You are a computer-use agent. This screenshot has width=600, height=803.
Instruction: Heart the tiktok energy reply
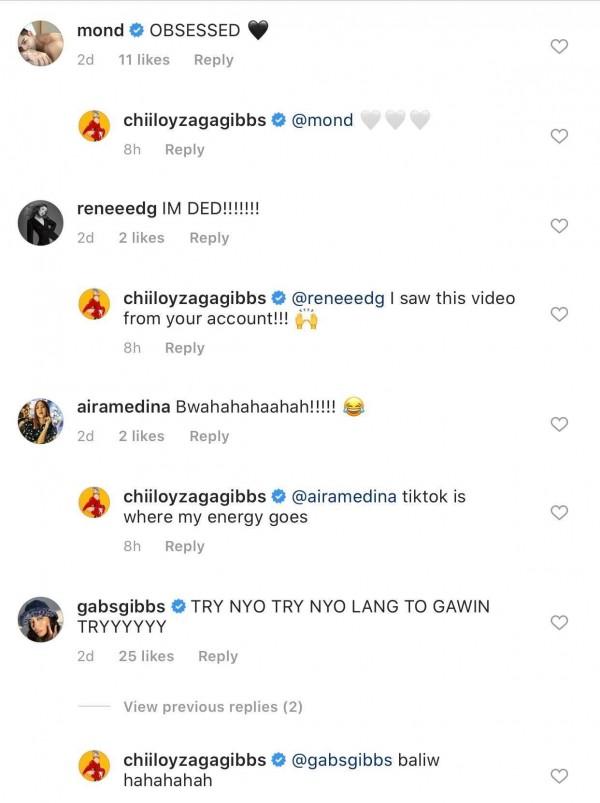pyautogui.click(x=560, y=512)
